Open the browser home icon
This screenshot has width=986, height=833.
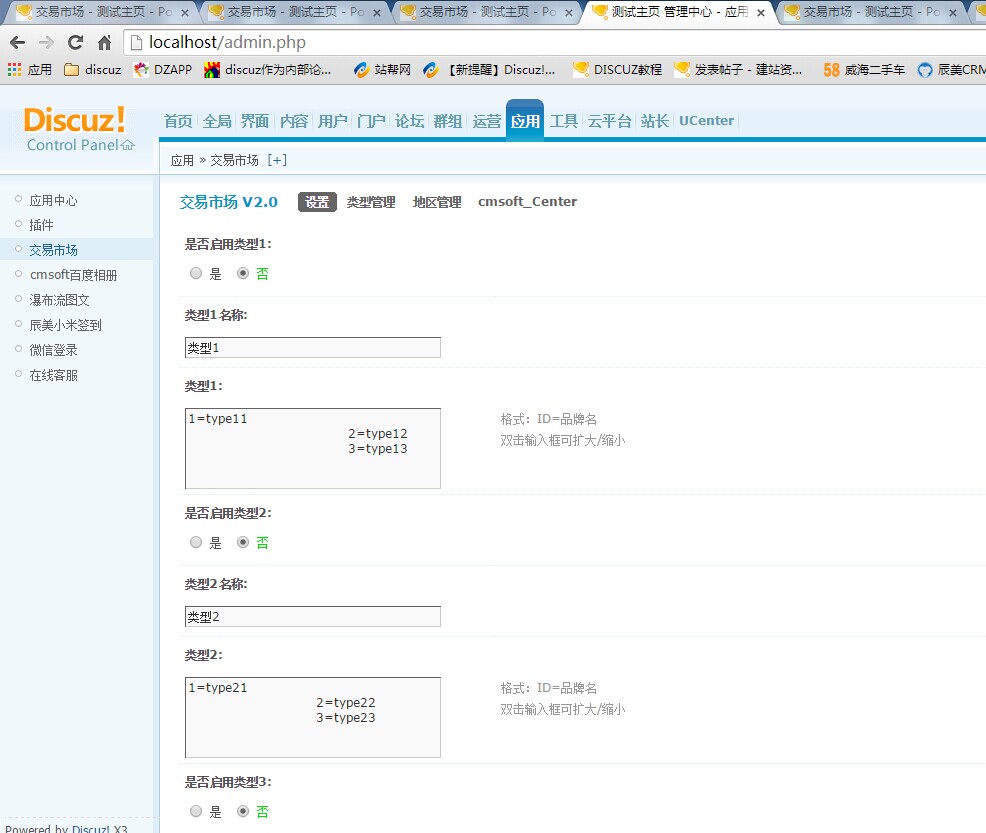click(x=104, y=42)
